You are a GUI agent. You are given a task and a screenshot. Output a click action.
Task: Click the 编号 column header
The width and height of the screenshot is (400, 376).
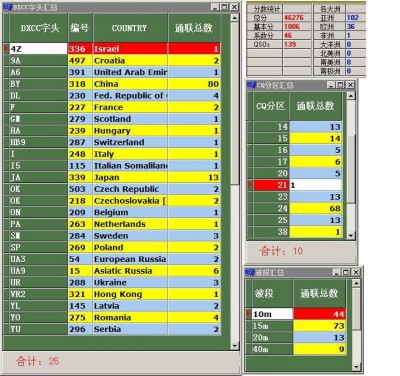[80, 28]
